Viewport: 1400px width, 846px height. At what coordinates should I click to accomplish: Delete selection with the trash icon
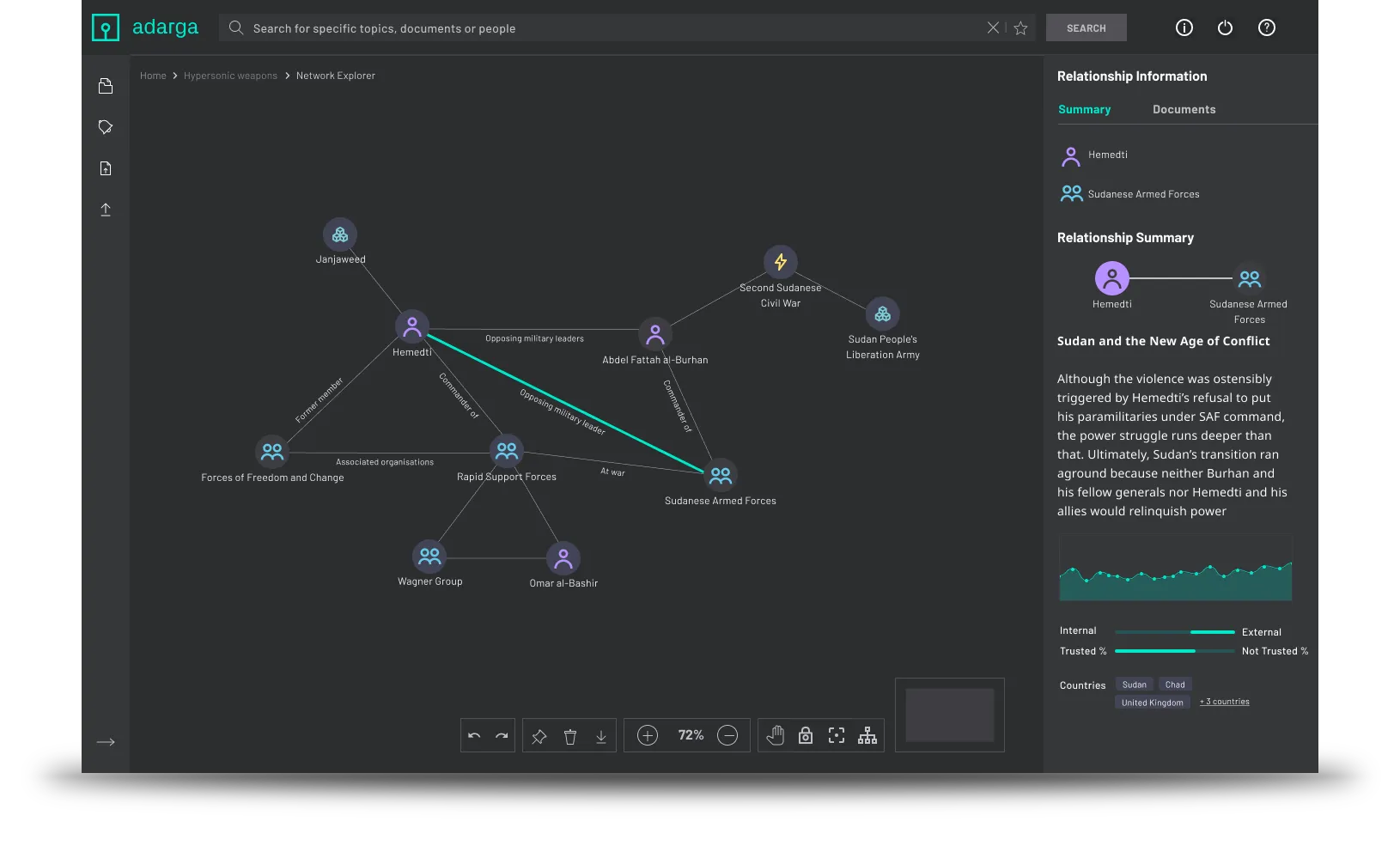point(570,736)
